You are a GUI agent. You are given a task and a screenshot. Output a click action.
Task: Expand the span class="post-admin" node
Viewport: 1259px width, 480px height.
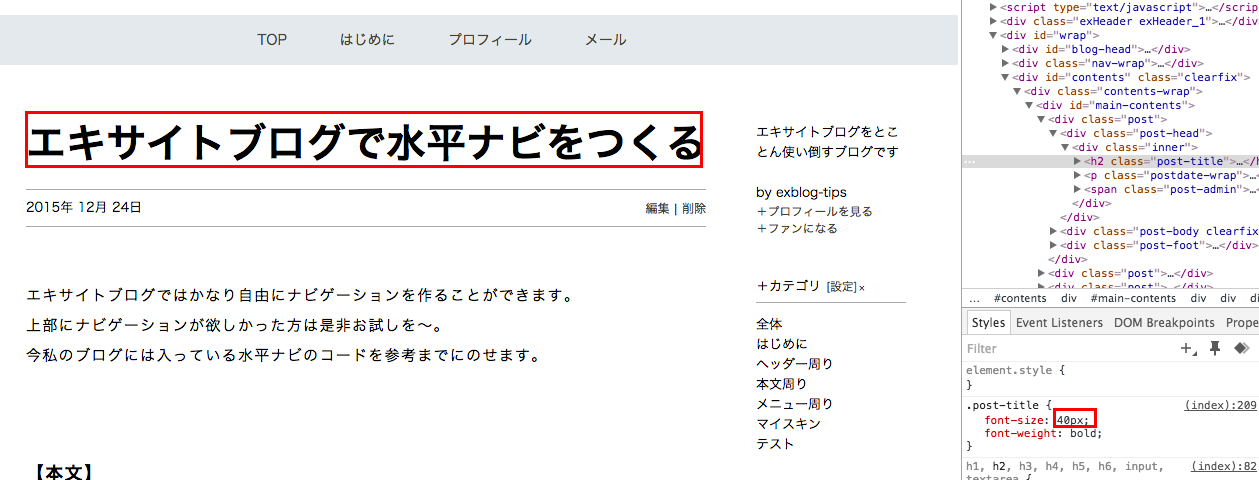(1078, 189)
